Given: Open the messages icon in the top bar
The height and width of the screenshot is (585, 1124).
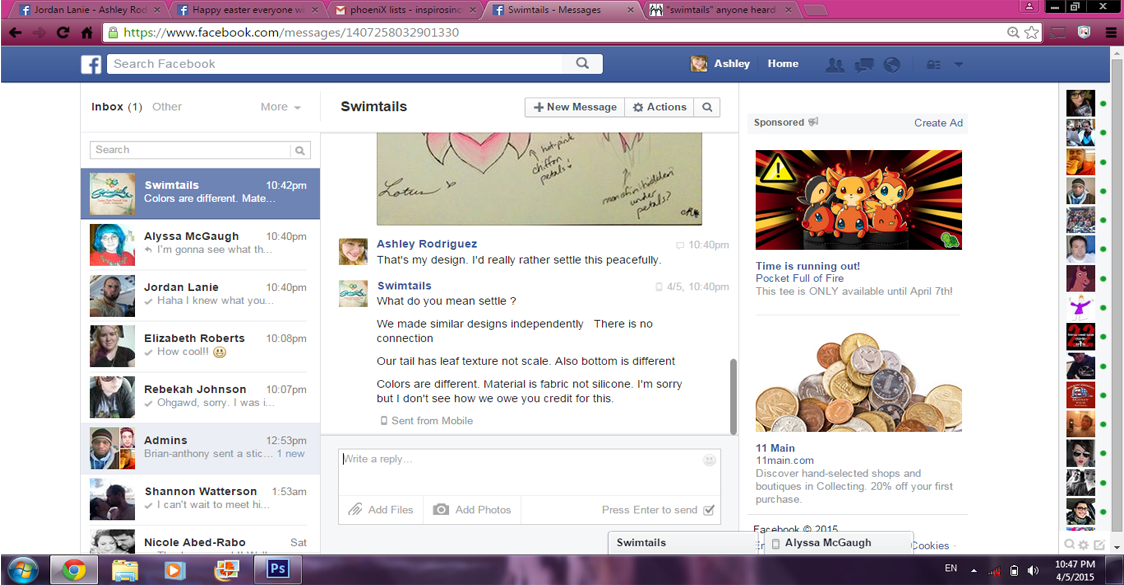Looking at the screenshot, I should (864, 64).
